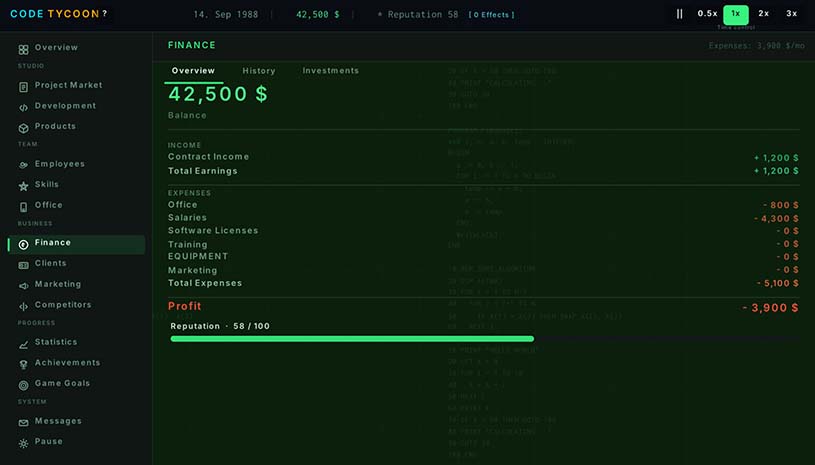Click the top bar balance '42,500 $'

pyautogui.click(x=318, y=15)
